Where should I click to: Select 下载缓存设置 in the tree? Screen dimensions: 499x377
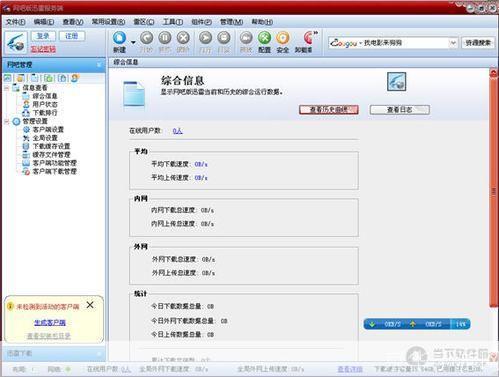coord(51,146)
